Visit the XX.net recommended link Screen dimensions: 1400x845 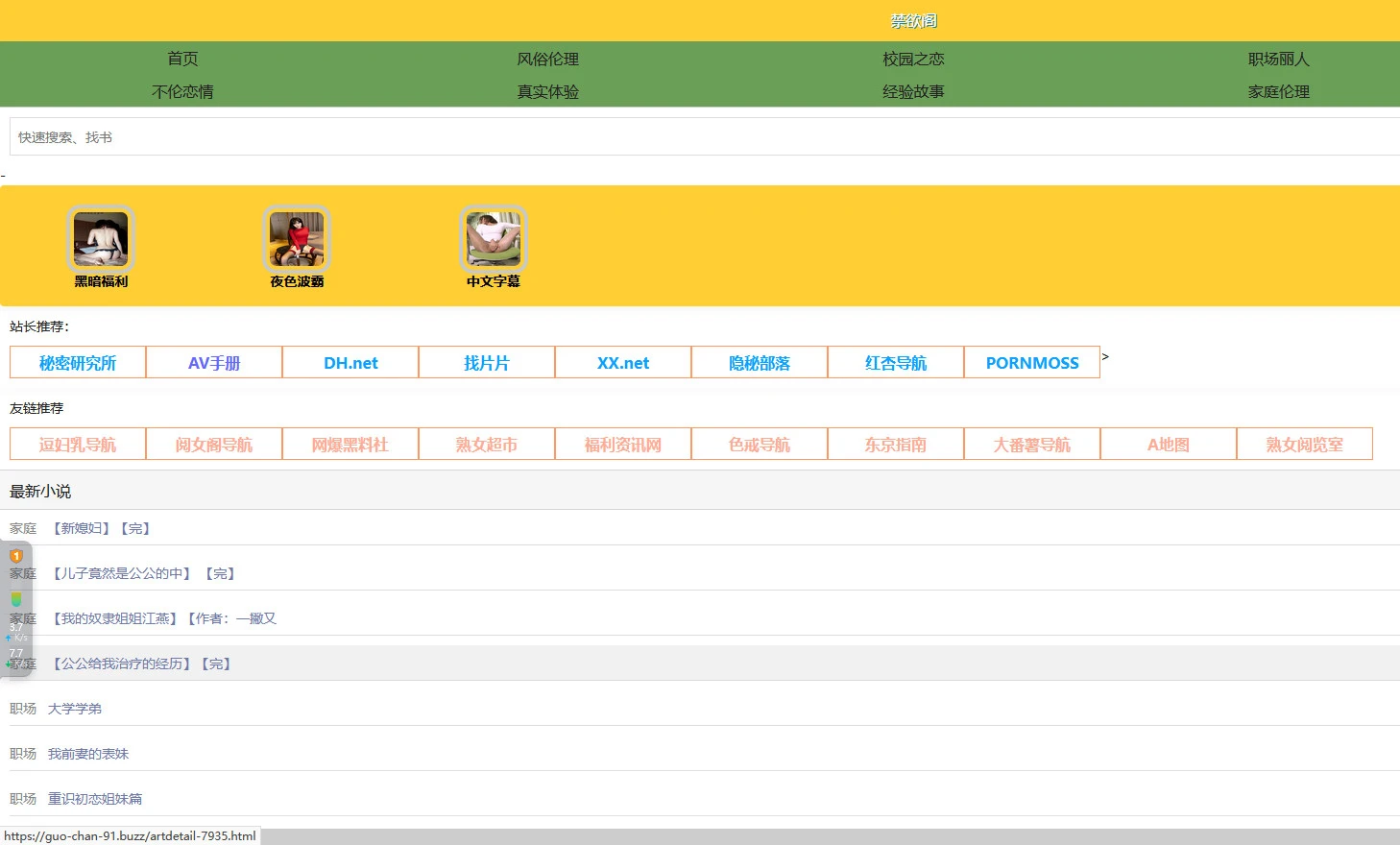(x=623, y=363)
